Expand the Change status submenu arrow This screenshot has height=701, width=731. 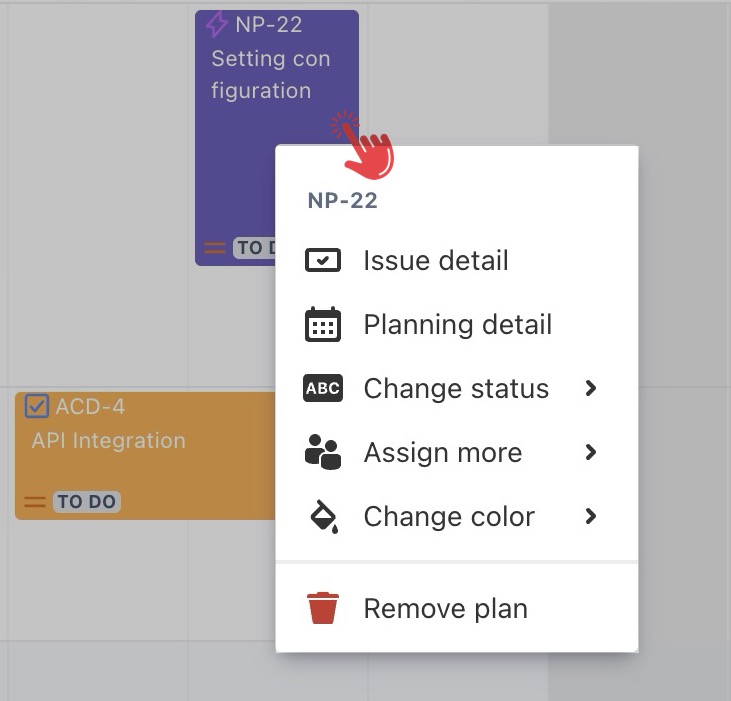tap(591, 388)
